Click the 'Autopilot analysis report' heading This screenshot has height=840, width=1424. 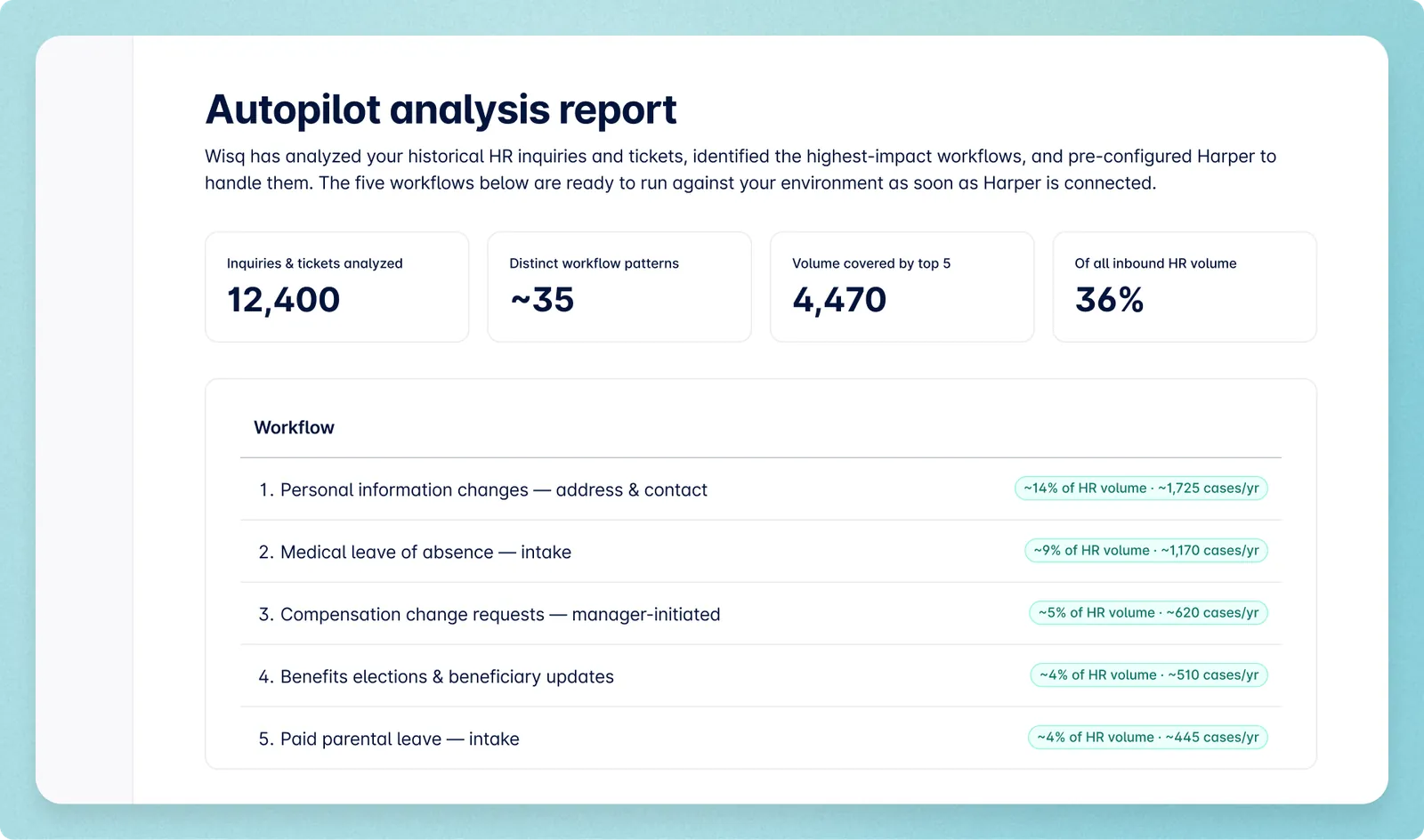point(441,110)
